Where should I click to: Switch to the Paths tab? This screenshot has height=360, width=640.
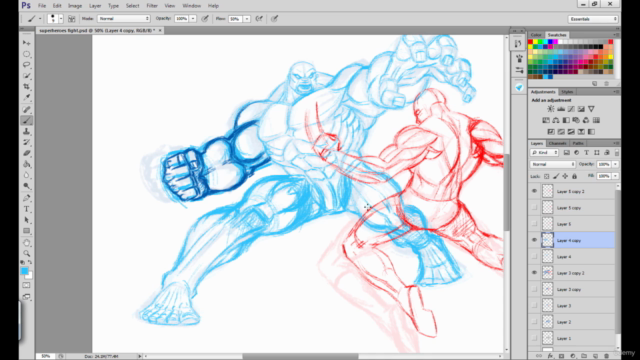pos(578,143)
